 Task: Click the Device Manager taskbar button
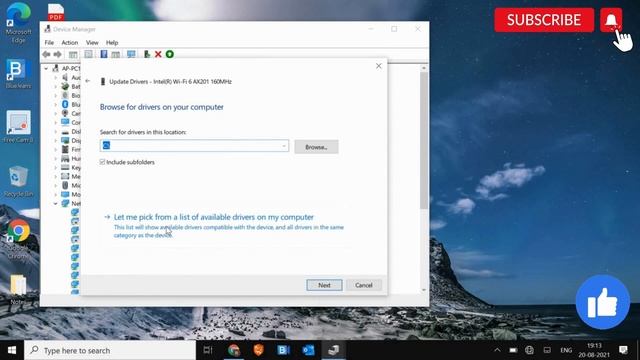click(x=333, y=350)
